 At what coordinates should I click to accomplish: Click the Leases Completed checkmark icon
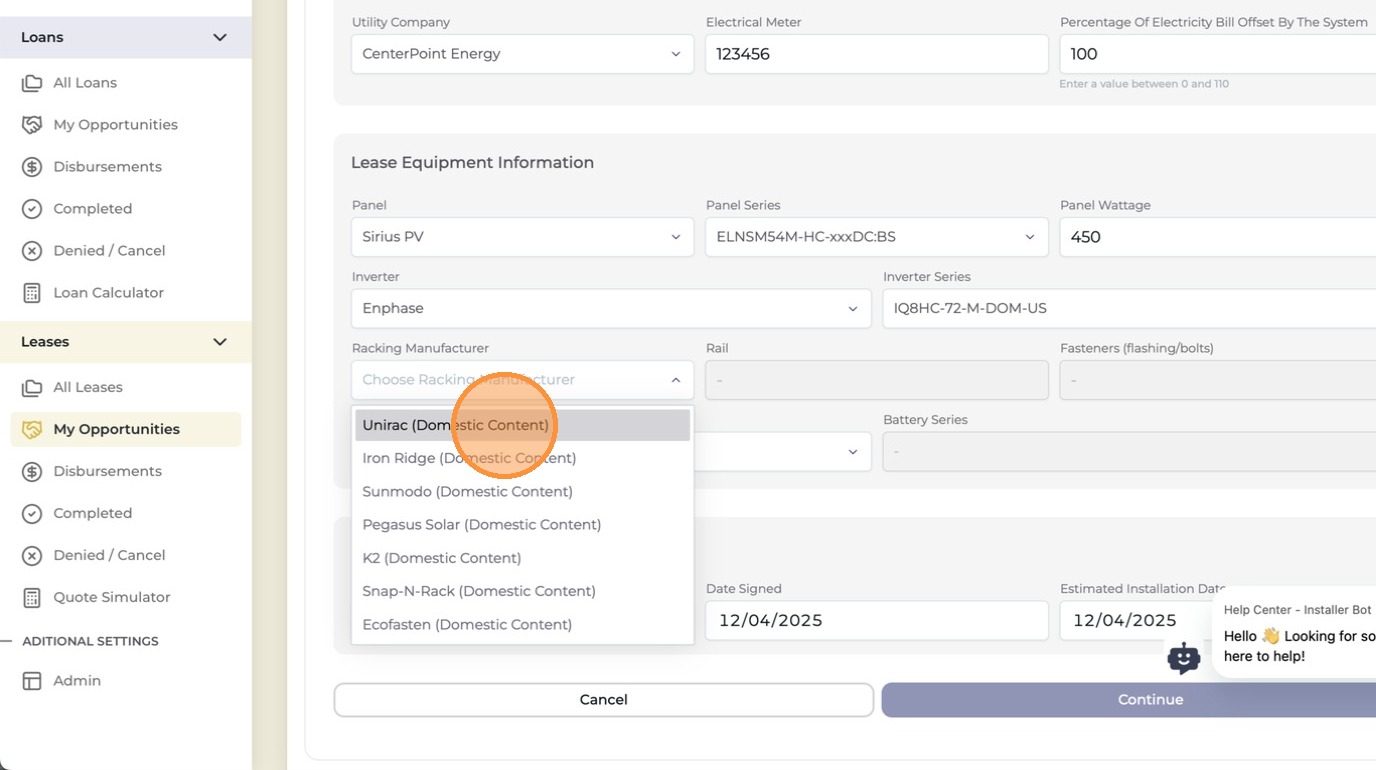(x=32, y=513)
